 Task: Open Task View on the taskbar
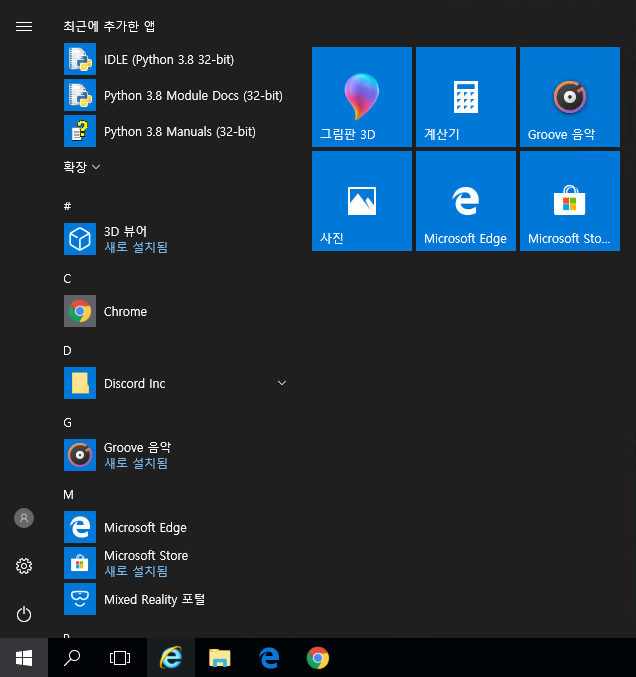tap(120, 658)
